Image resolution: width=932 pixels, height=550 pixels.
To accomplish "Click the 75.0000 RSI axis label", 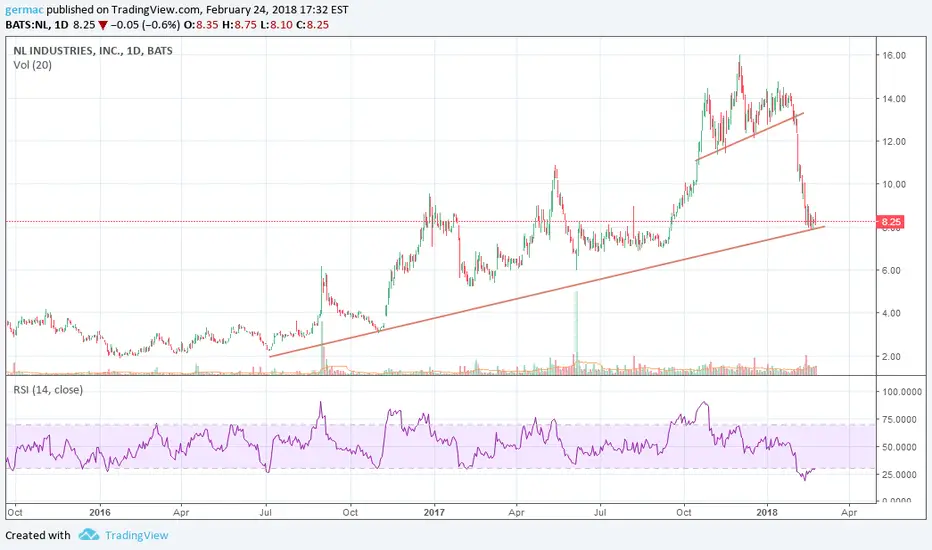I will tap(899, 419).
